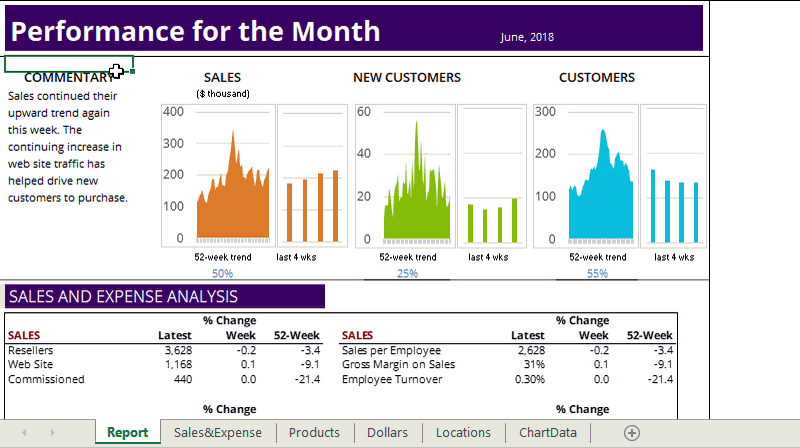
Task: Click the next sheet scroll arrow
Action: pos(52,433)
